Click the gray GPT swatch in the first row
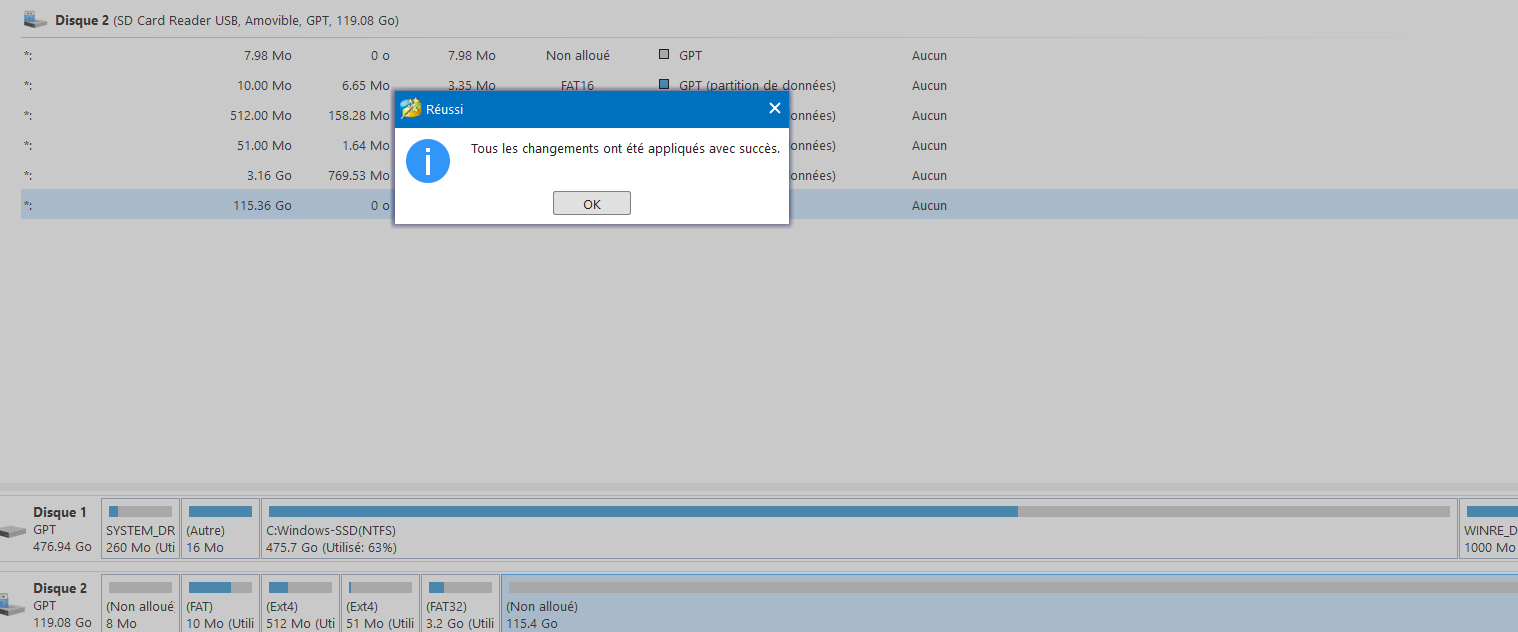 pyautogui.click(x=664, y=55)
